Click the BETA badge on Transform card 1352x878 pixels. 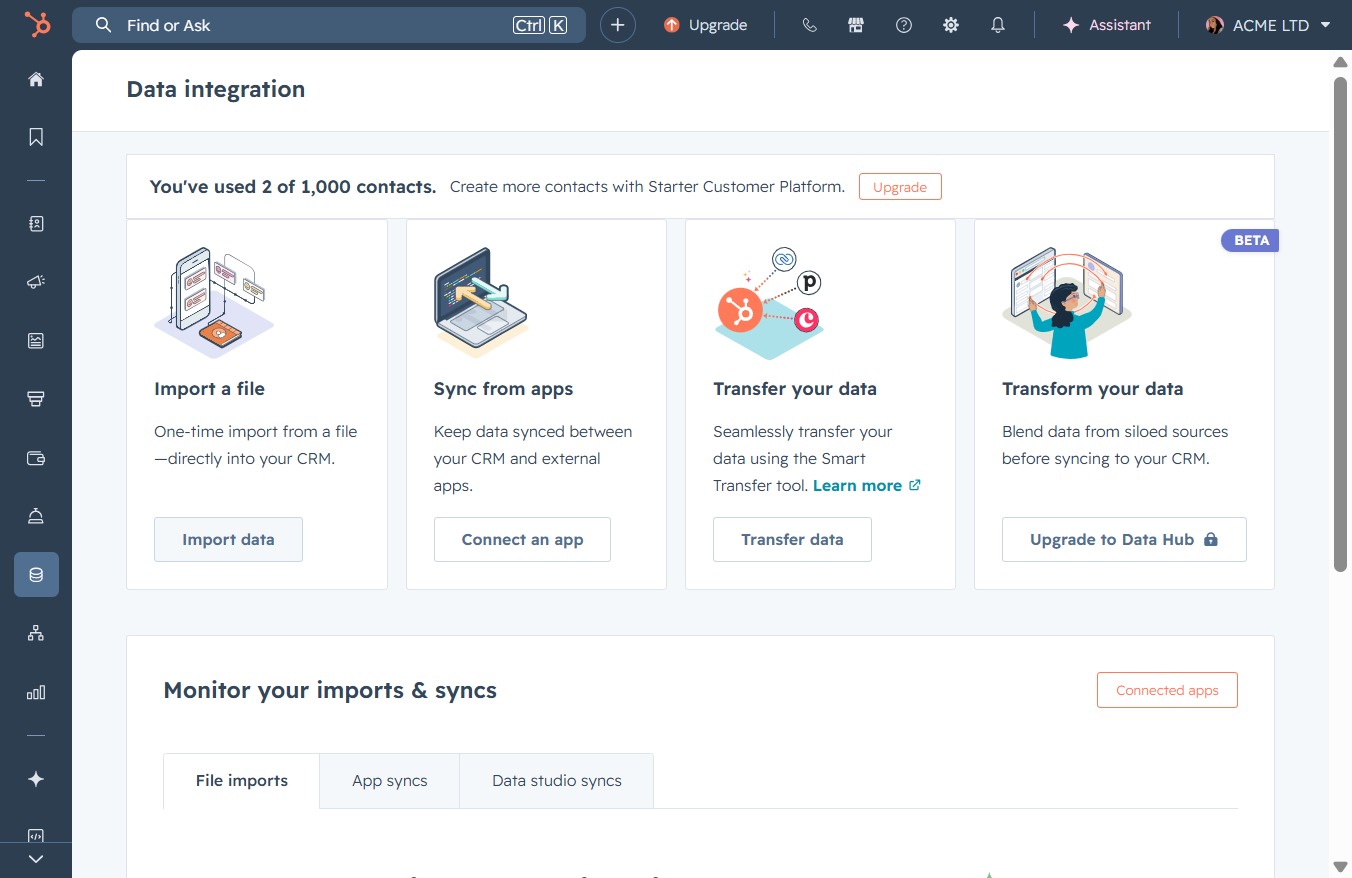click(x=1250, y=240)
